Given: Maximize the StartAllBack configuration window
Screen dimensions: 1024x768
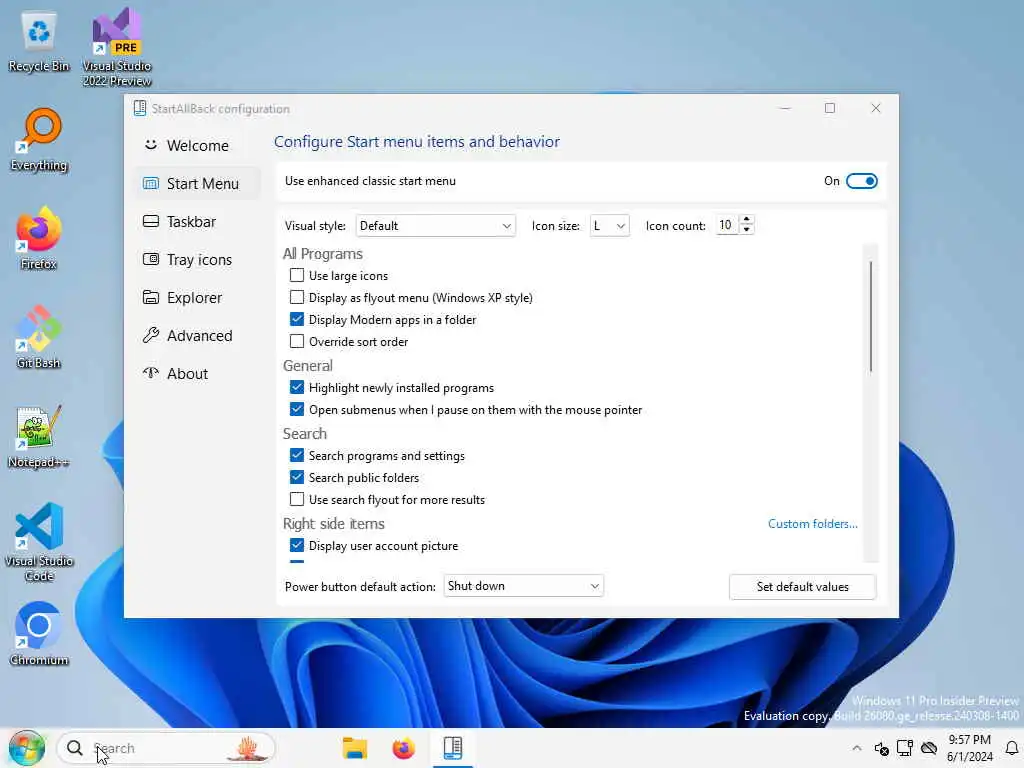Looking at the screenshot, I should pyautogui.click(x=830, y=108).
